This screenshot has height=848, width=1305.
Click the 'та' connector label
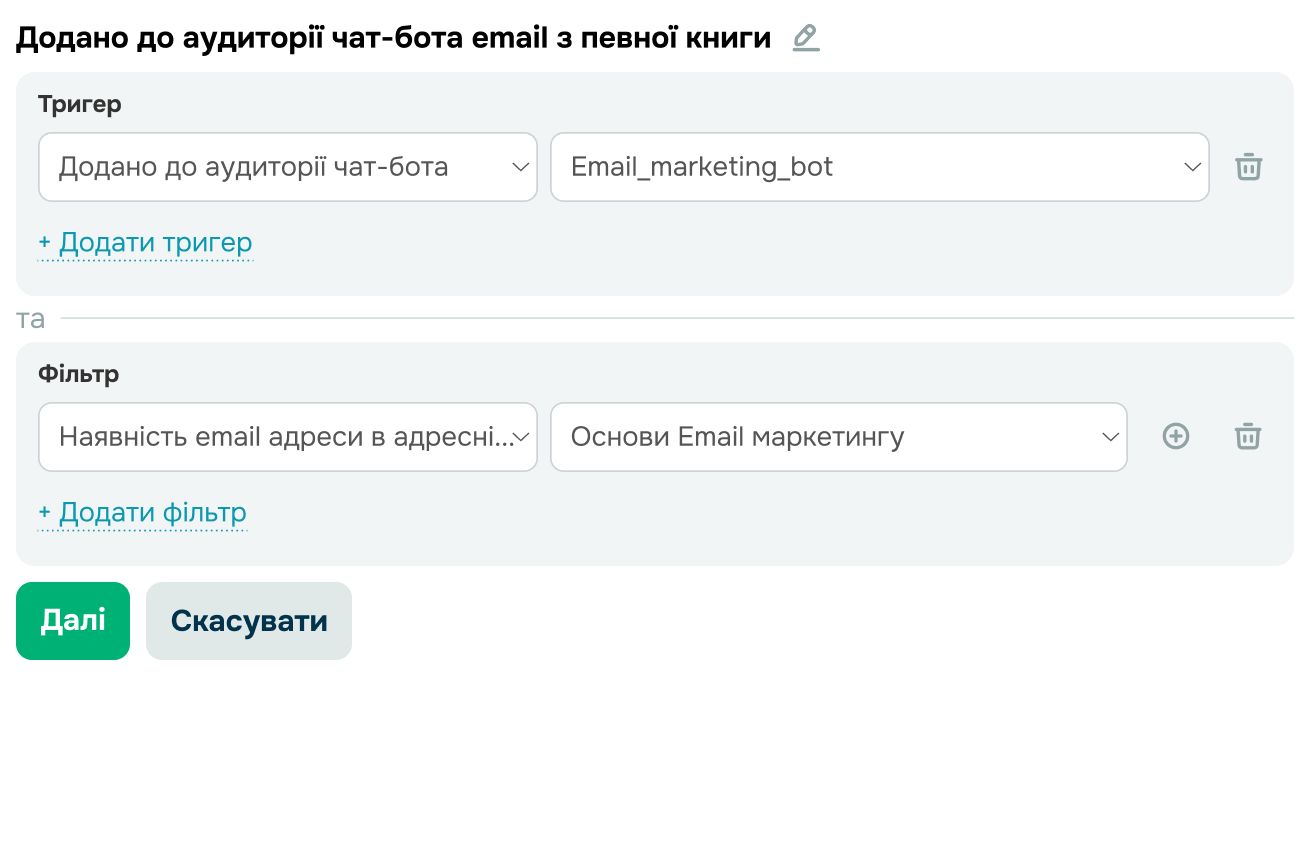click(31, 319)
